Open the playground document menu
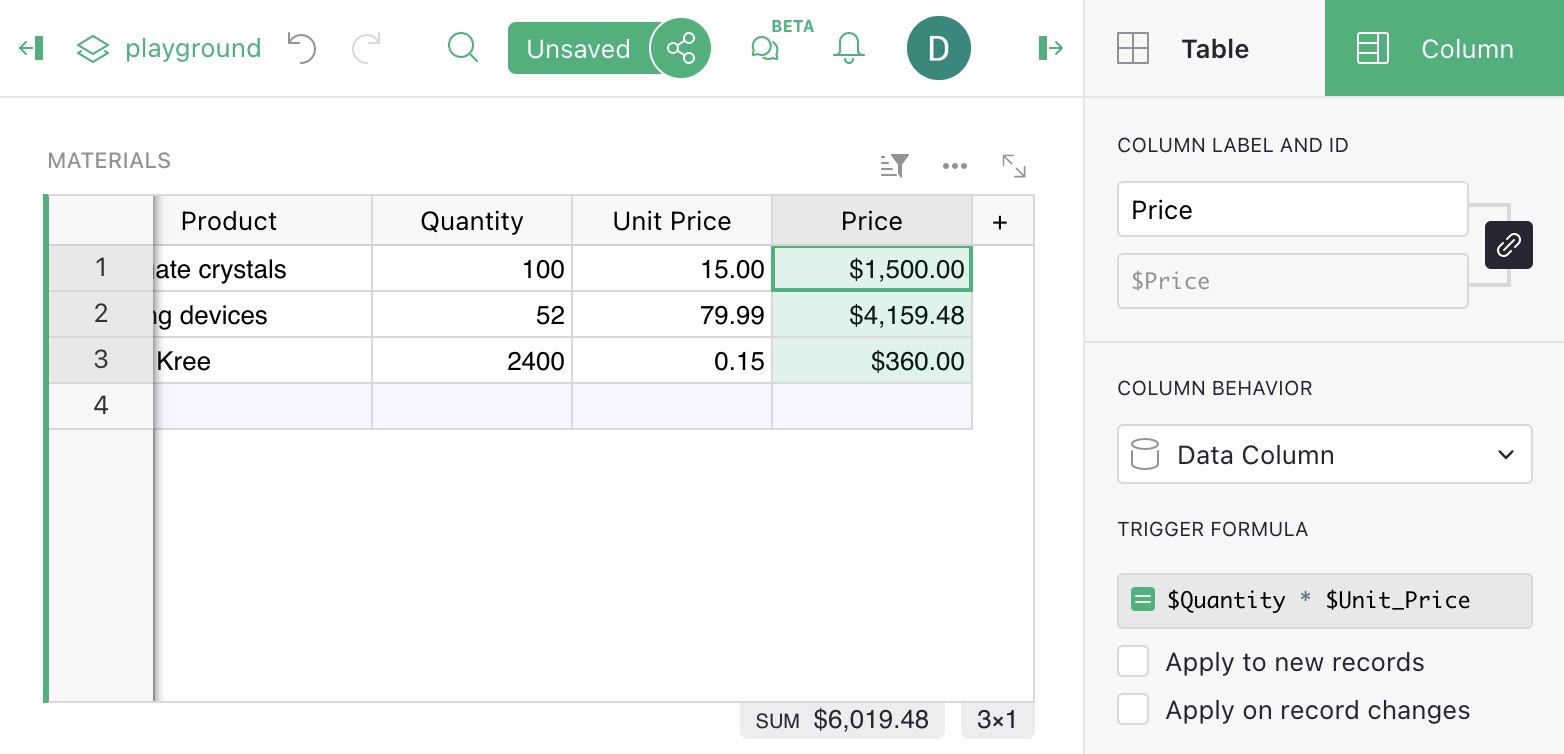 [x=170, y=48]
